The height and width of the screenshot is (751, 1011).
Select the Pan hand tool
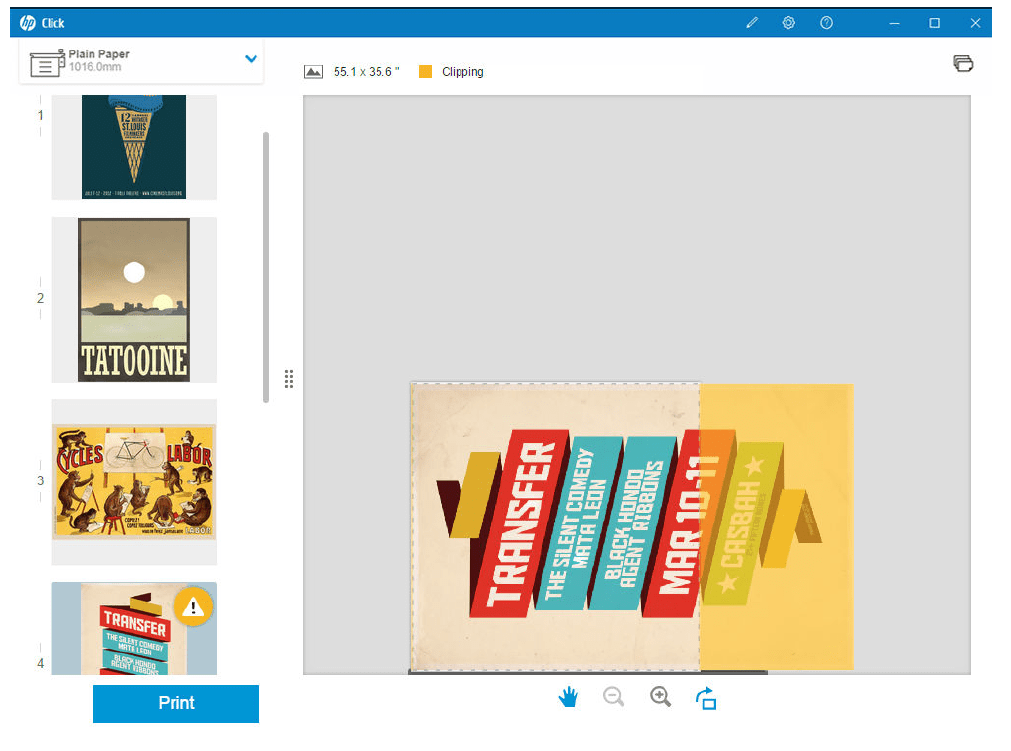(x=567, y=697)
